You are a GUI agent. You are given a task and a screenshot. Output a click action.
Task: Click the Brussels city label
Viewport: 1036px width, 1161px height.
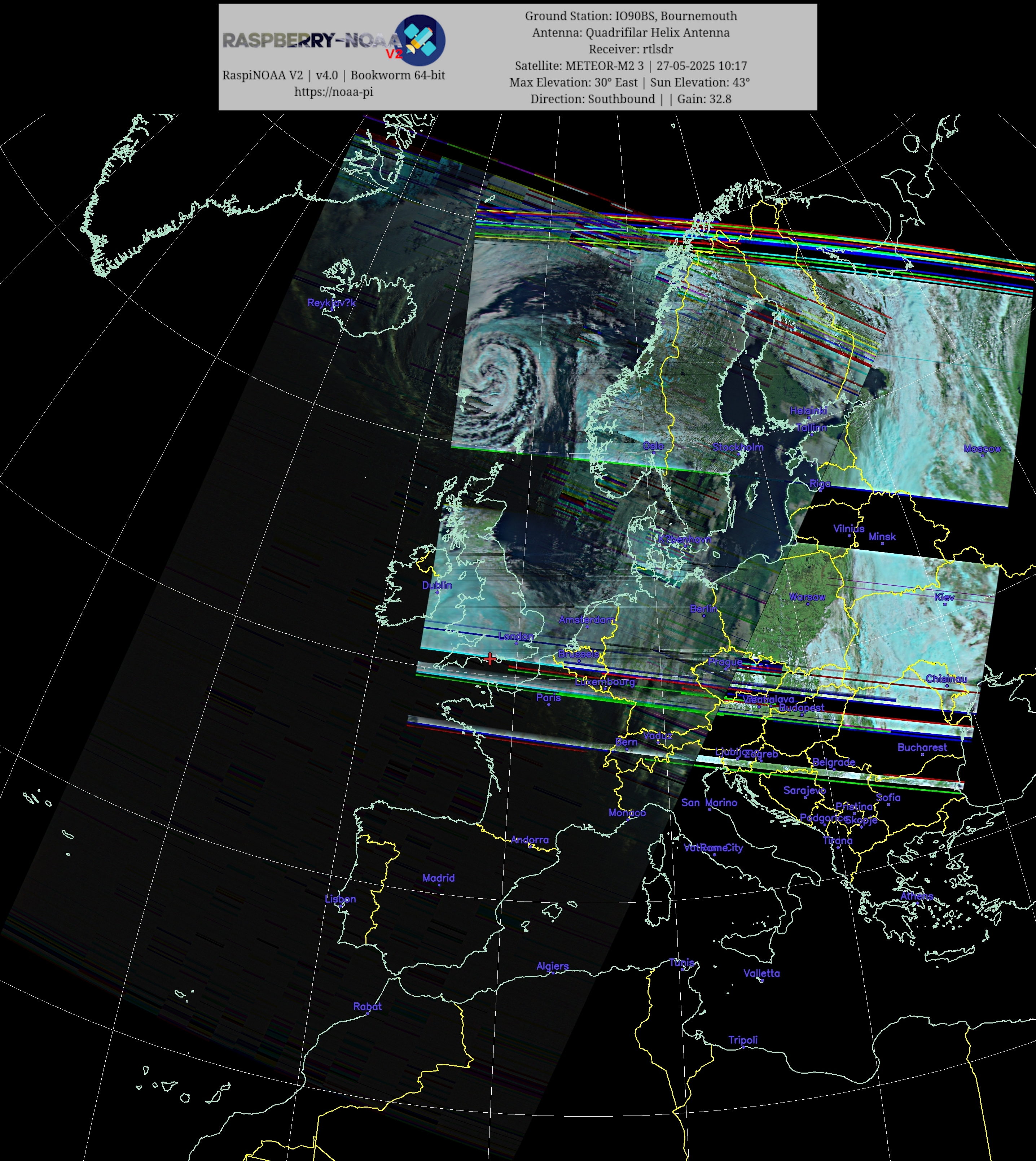[x=578, y=654]
